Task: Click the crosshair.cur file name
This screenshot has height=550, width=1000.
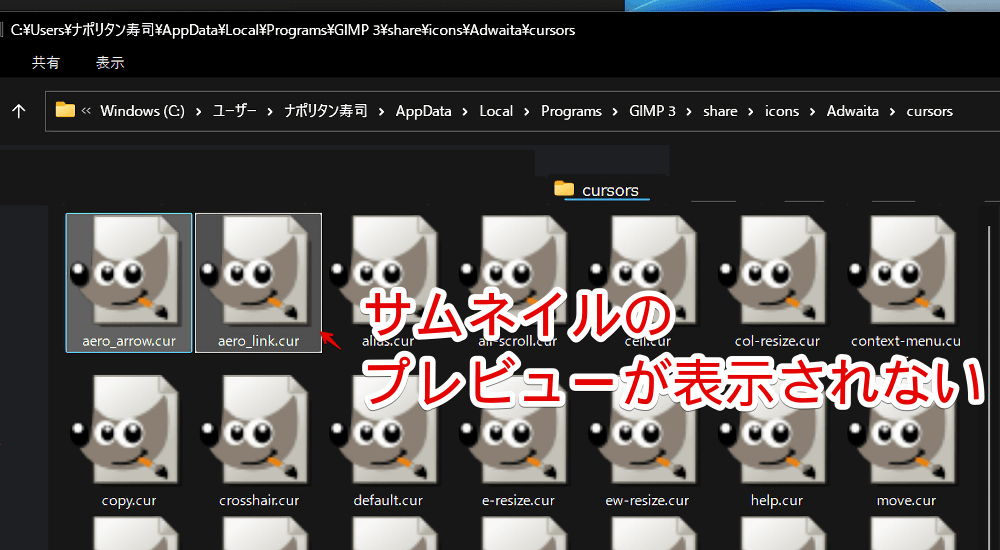Action: (x=259, y=501)
